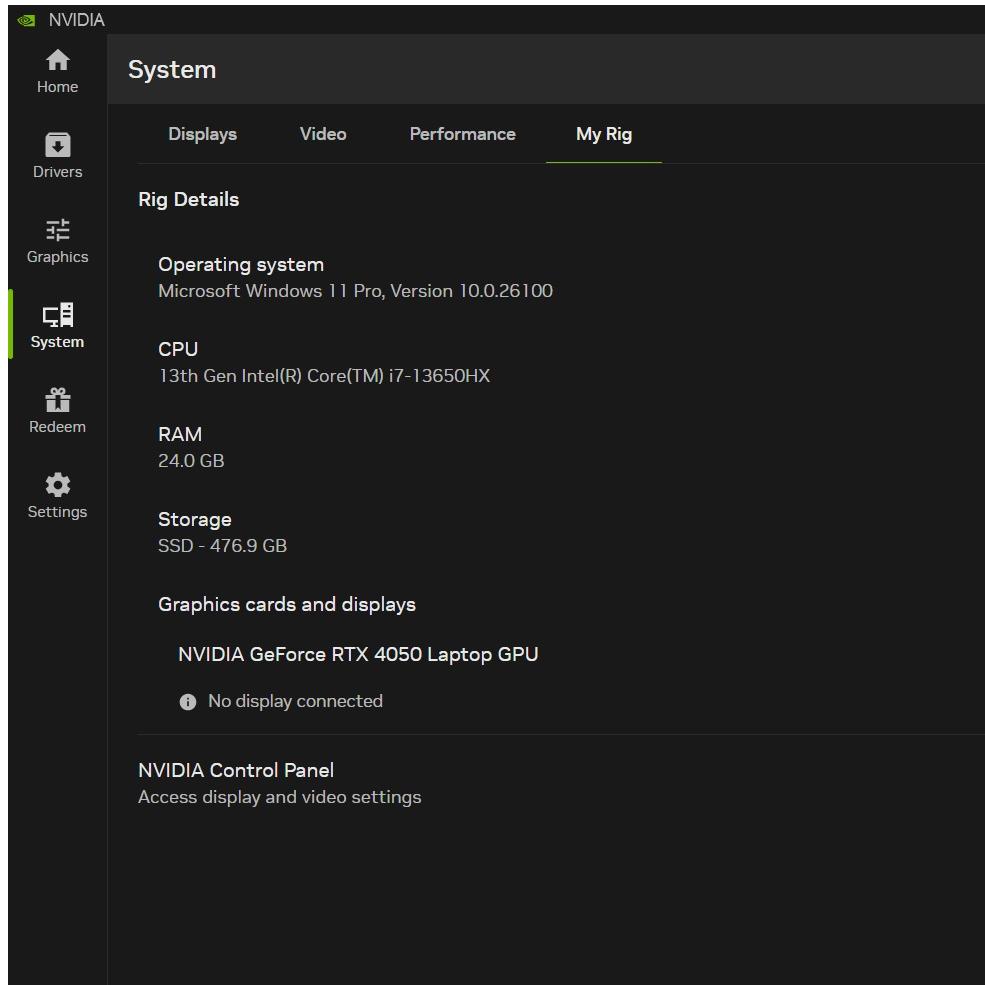The width and height of the screenshot is (985, 985).
Task: Open NVIDIA Control Panel link
Action: click(x=236, y=771)
